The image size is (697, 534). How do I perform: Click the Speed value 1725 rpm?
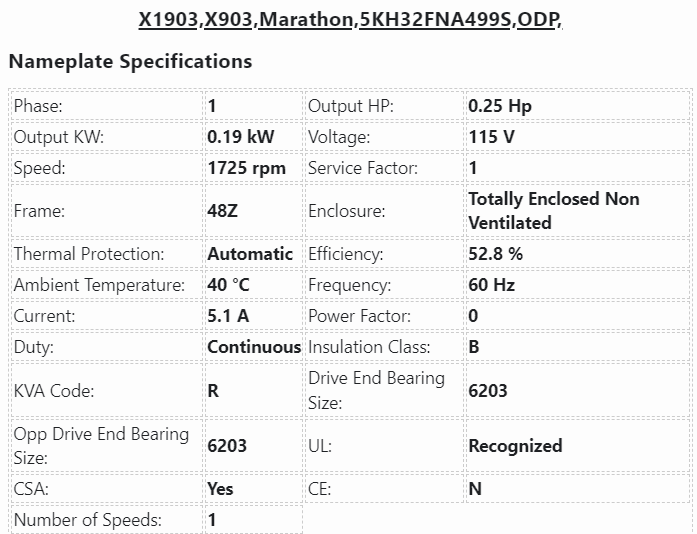click(246, 168)
